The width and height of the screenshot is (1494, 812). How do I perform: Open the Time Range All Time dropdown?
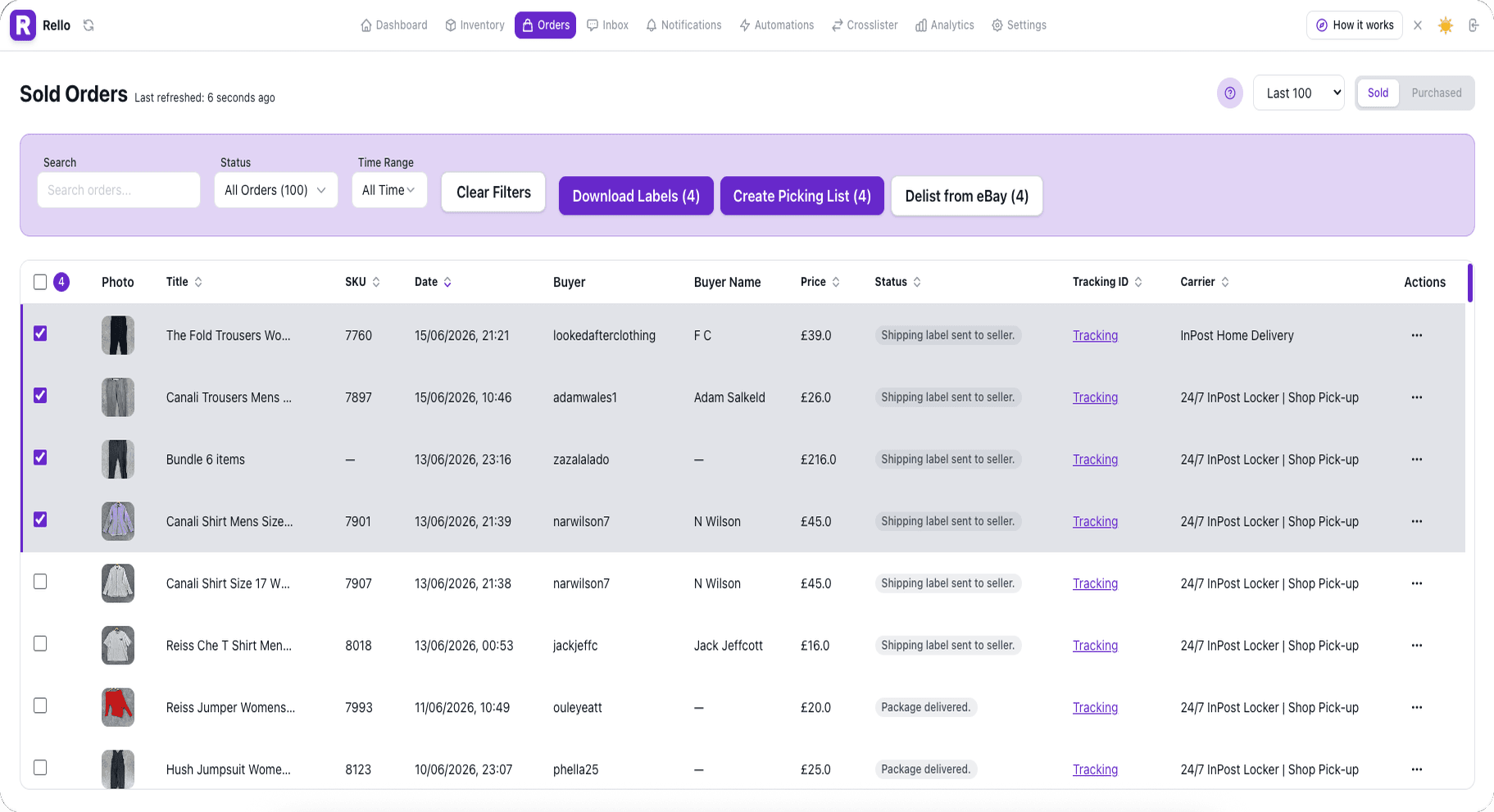pyautogui.click(x=389, y=190)
